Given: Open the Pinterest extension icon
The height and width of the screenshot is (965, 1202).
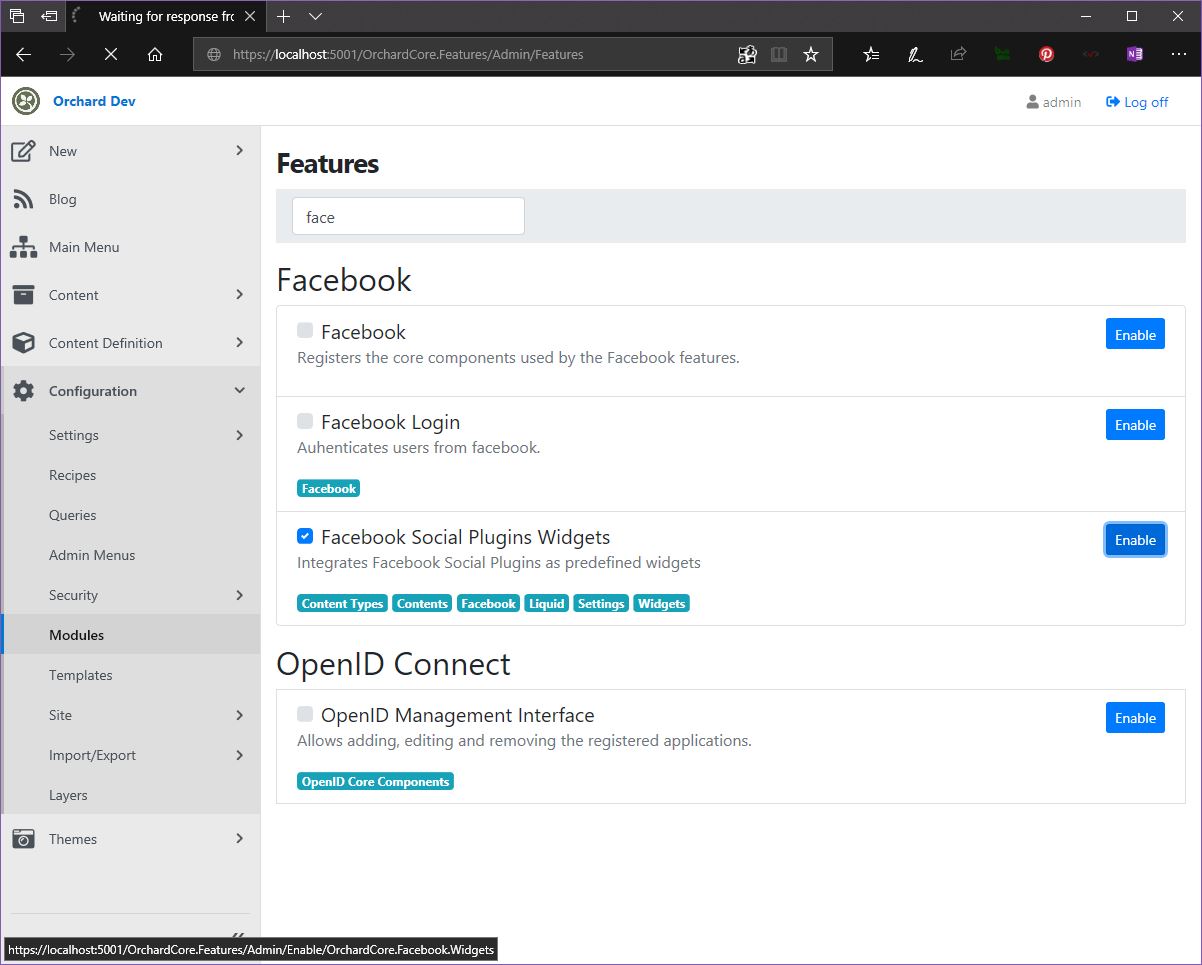Looking at the screenshot, I should pos(1046,55).
